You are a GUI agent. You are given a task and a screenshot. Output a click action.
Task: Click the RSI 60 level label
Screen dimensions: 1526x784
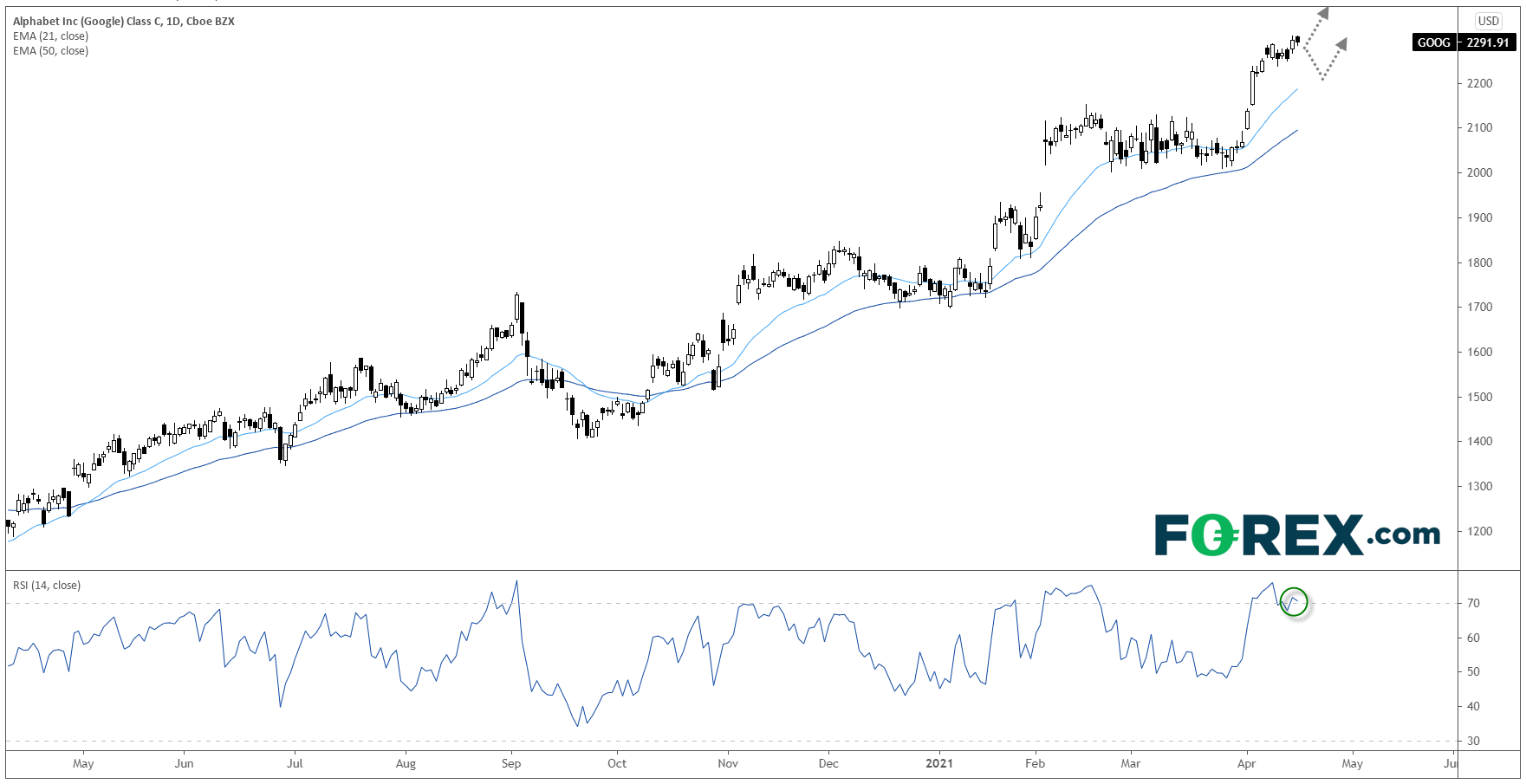pos(1473,638)
